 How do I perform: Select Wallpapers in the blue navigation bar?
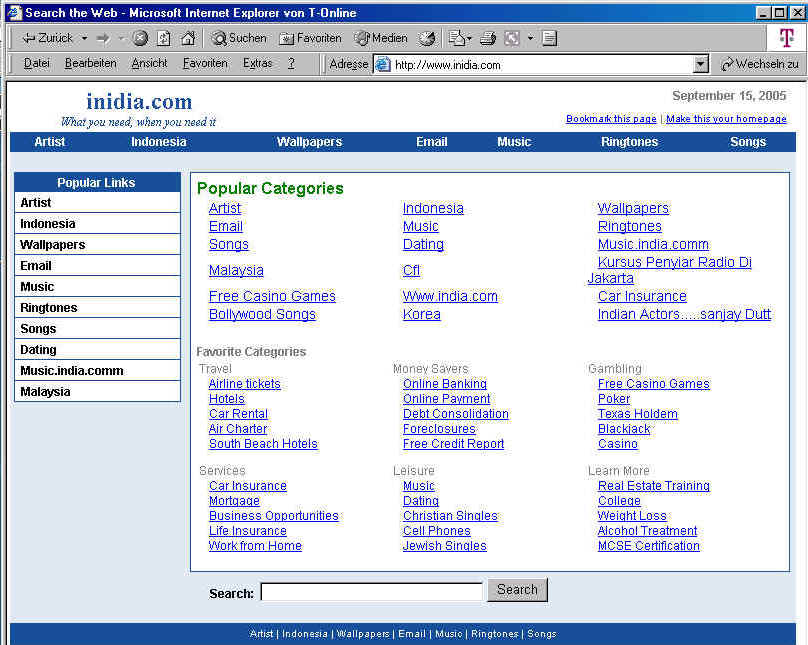(309, 142)
